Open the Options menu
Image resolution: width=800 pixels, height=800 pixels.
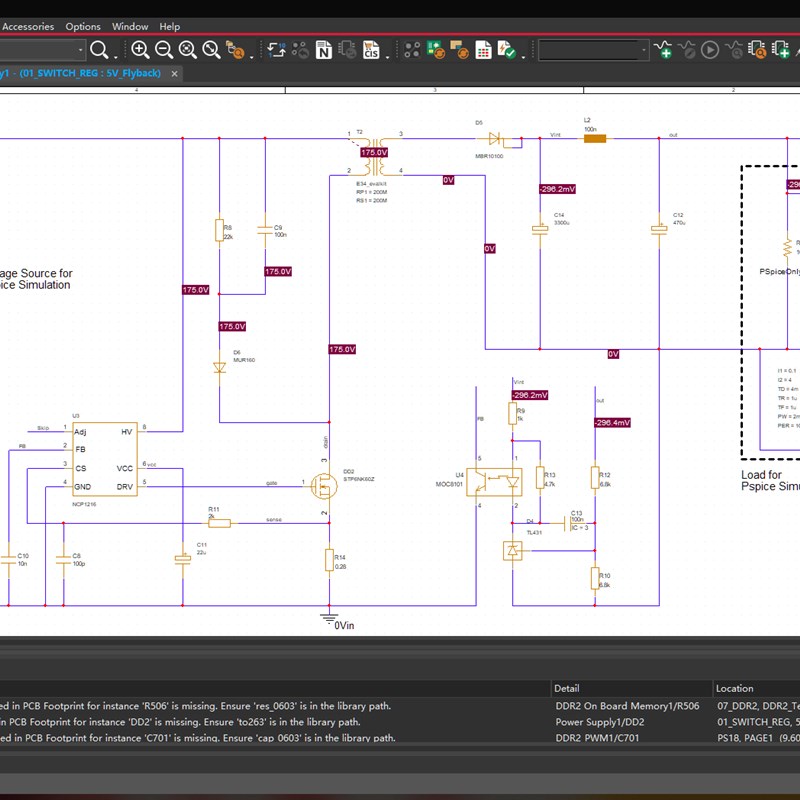pos(83,27)
